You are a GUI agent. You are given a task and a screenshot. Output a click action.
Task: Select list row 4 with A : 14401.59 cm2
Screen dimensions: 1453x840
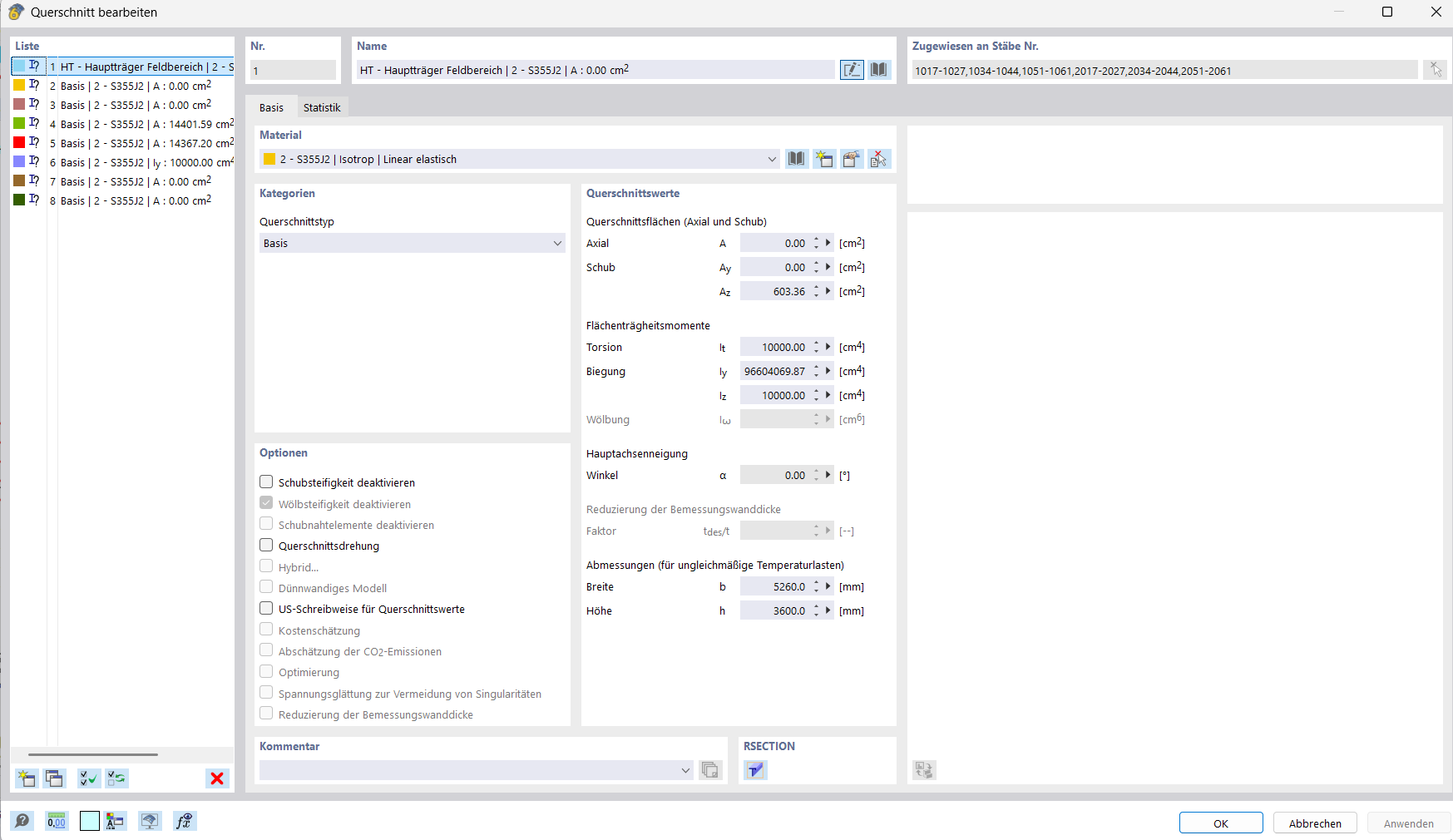pyautogui.click(x=123, y=124)
